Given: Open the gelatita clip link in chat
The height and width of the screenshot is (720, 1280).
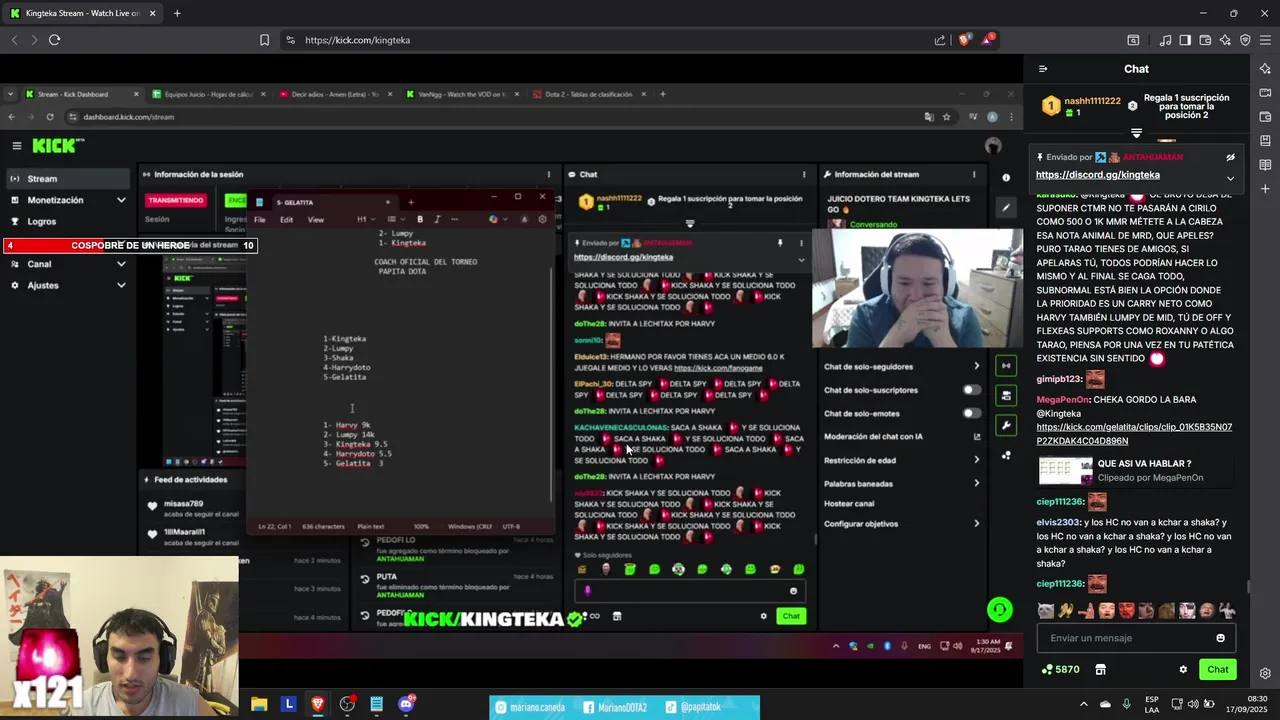Looking at the screenshot, I should coord(1134,434).
